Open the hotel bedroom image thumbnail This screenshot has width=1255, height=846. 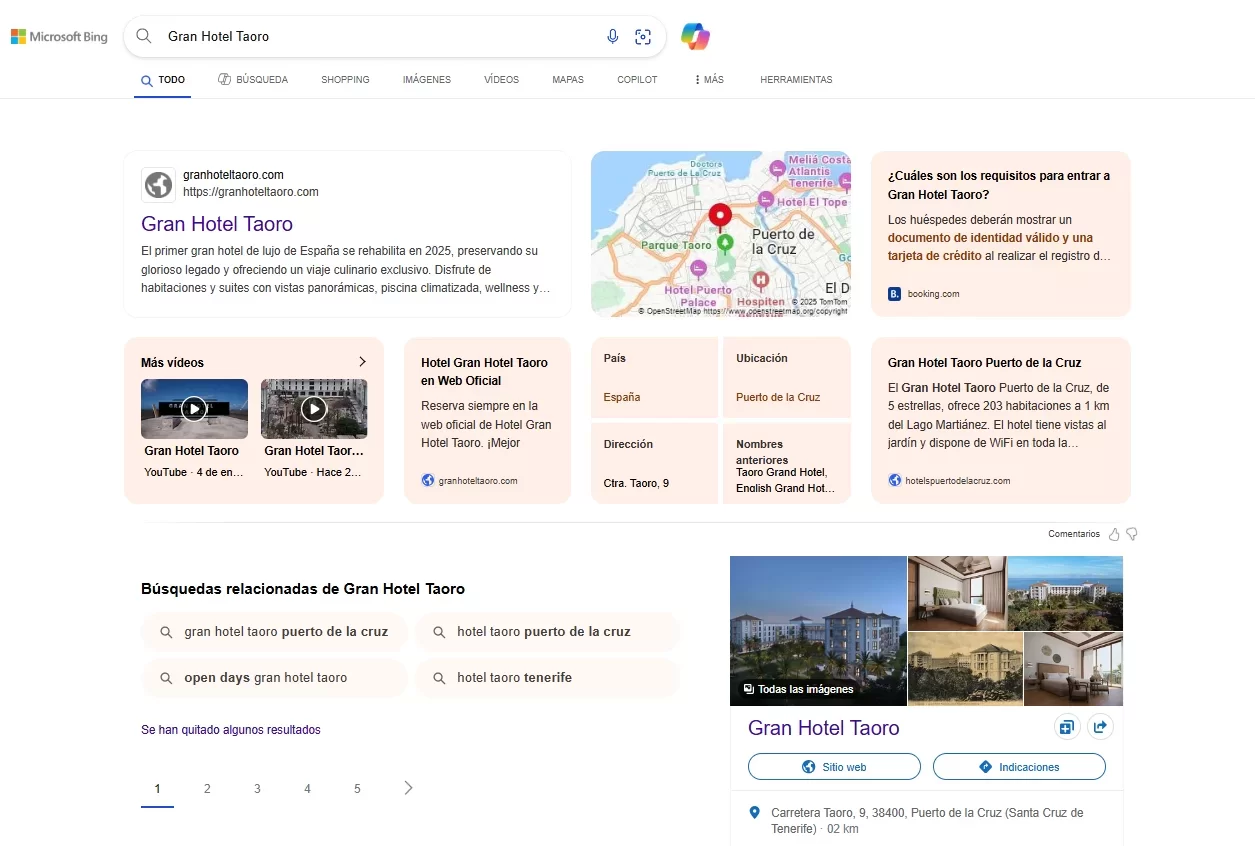(956, 593)
